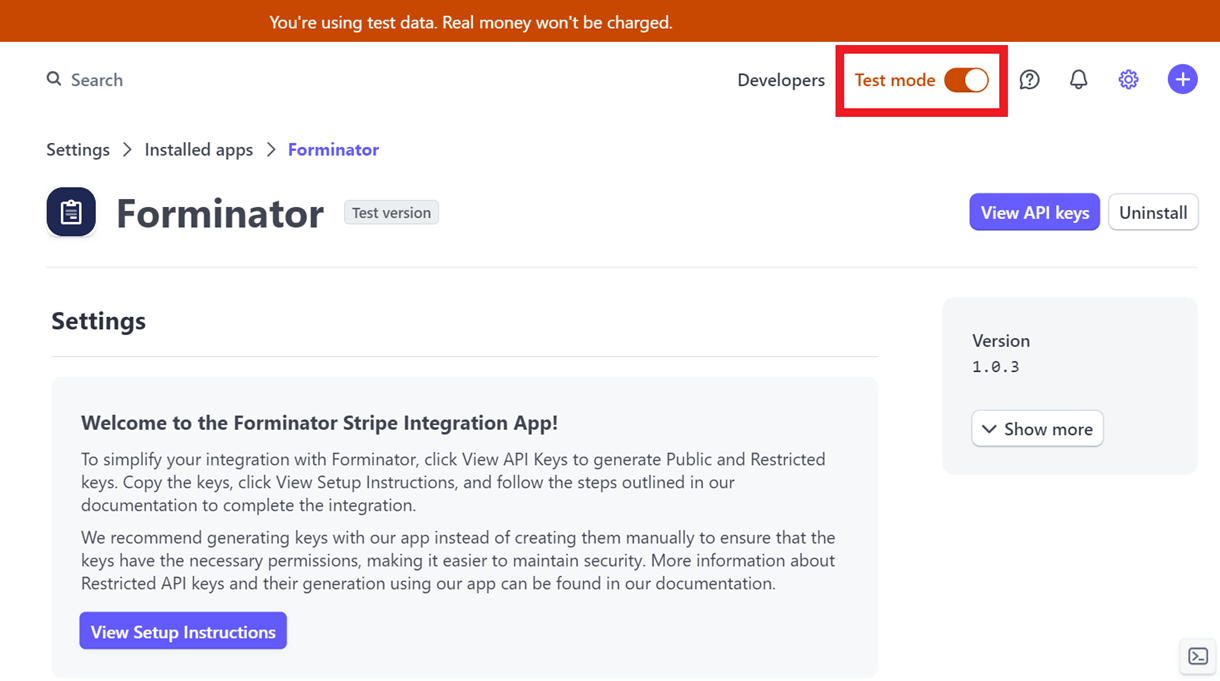Expand Show more version details

1037,429
